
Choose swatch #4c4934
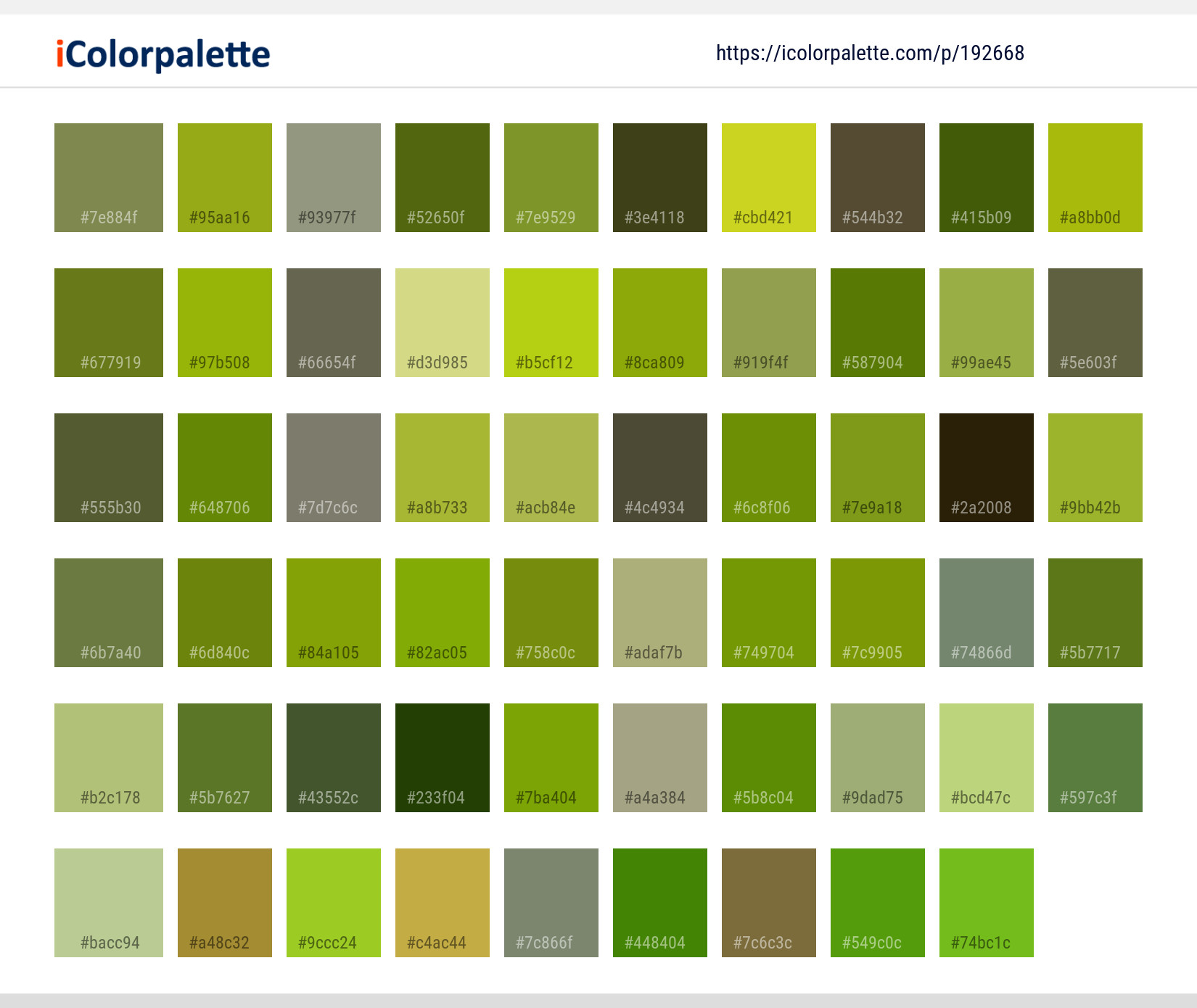[660, 468]
